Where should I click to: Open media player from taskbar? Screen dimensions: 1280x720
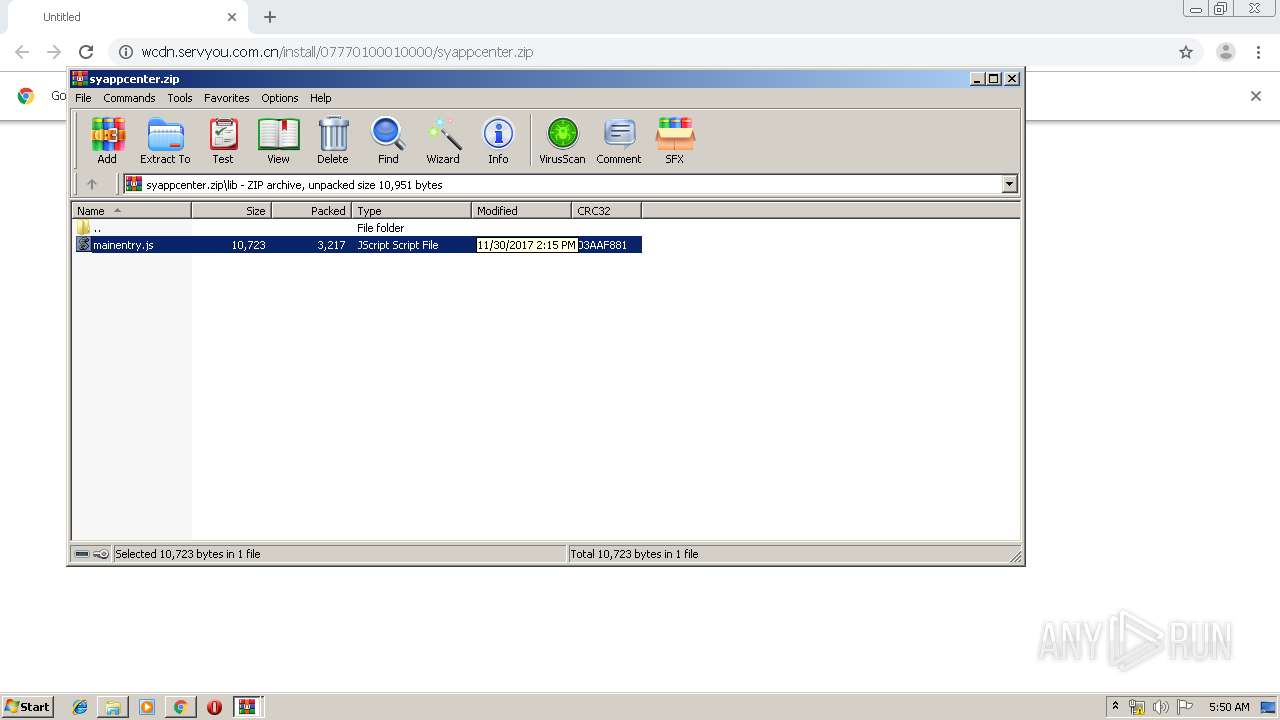tap(147, 707)
